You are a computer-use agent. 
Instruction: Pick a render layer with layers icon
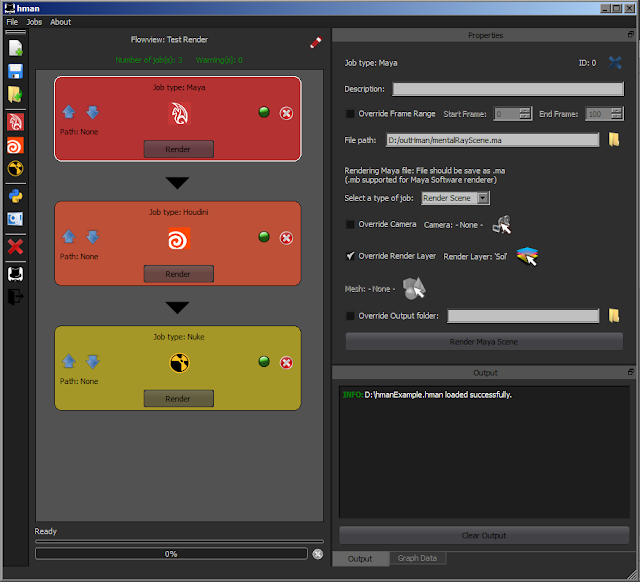(x=527, y=256)
